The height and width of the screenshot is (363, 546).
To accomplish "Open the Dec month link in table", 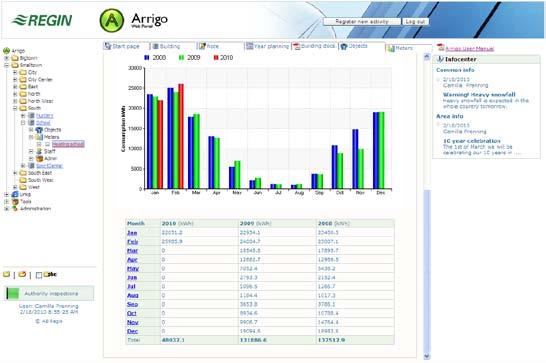I will (x=132, y=331).
